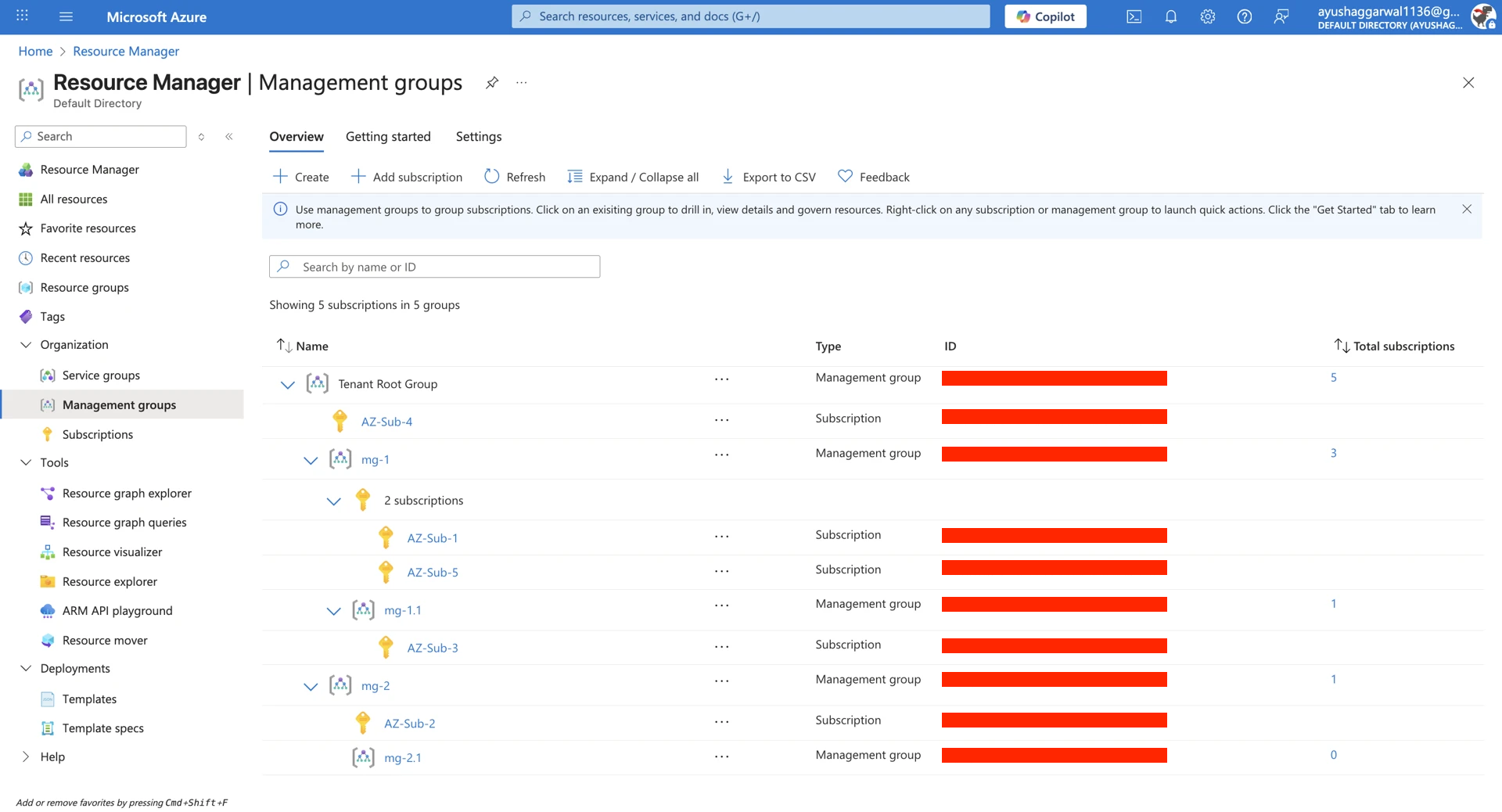Click Add subscription
1502x812 pixels.
[x=407, y=177]
